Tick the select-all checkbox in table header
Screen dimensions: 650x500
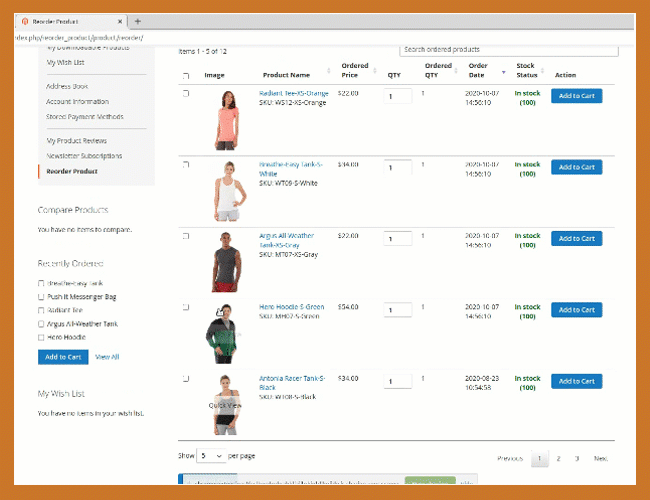click(186, 76)
